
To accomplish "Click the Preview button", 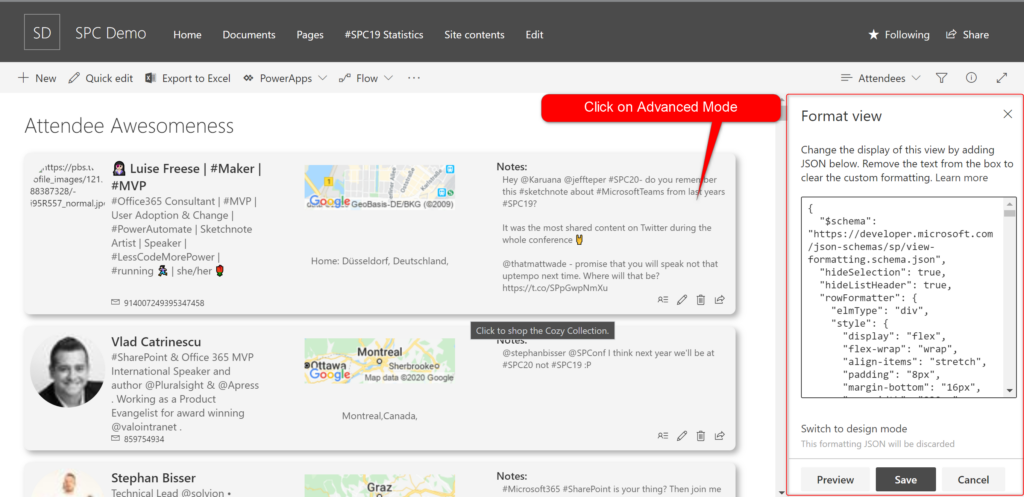I will point(835,479).
